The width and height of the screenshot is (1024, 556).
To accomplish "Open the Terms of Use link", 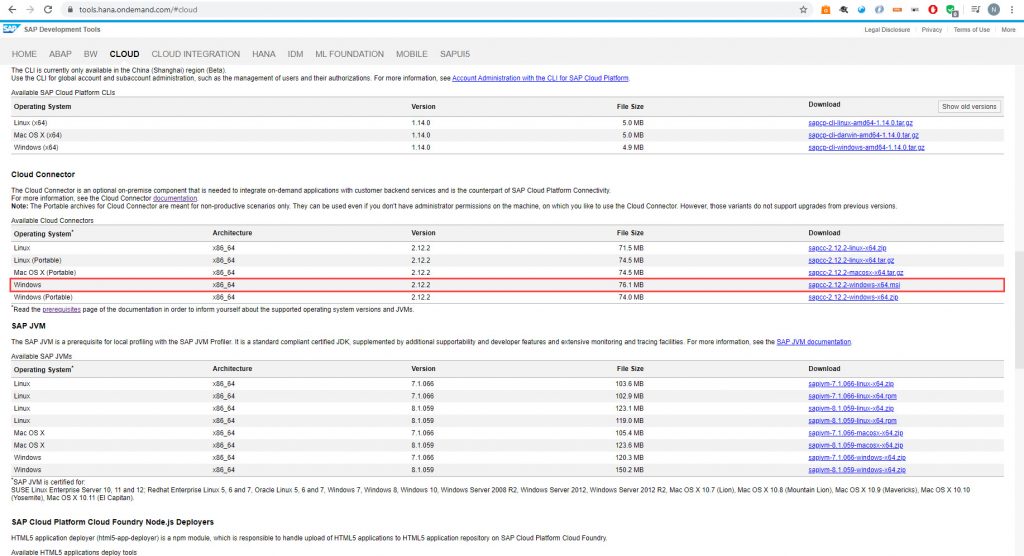I will point(971,30).
